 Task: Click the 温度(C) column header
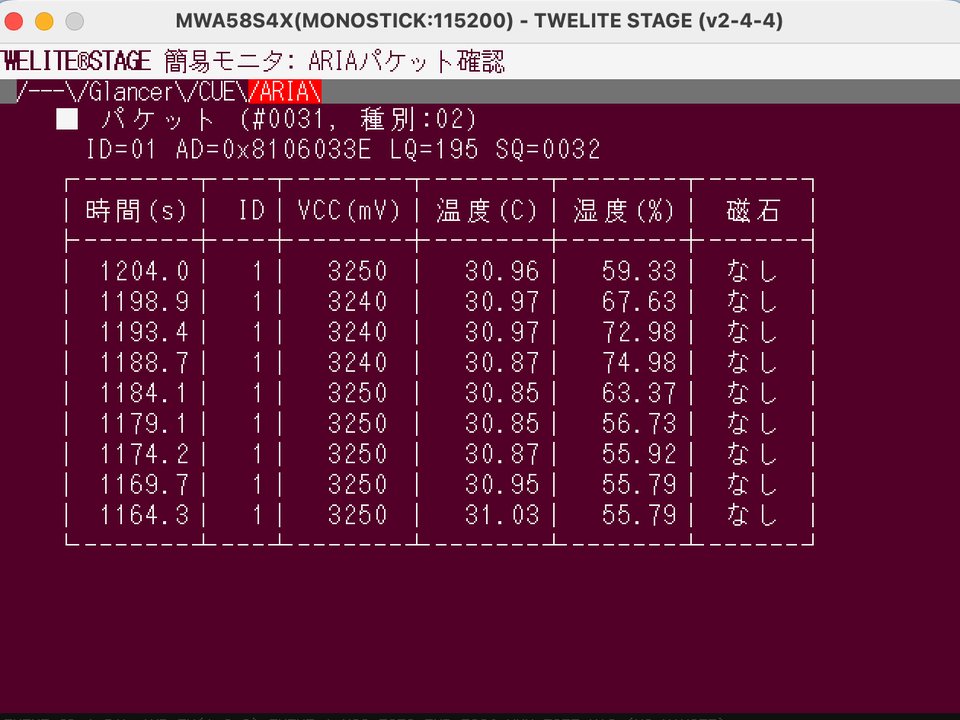click(486, 211)
